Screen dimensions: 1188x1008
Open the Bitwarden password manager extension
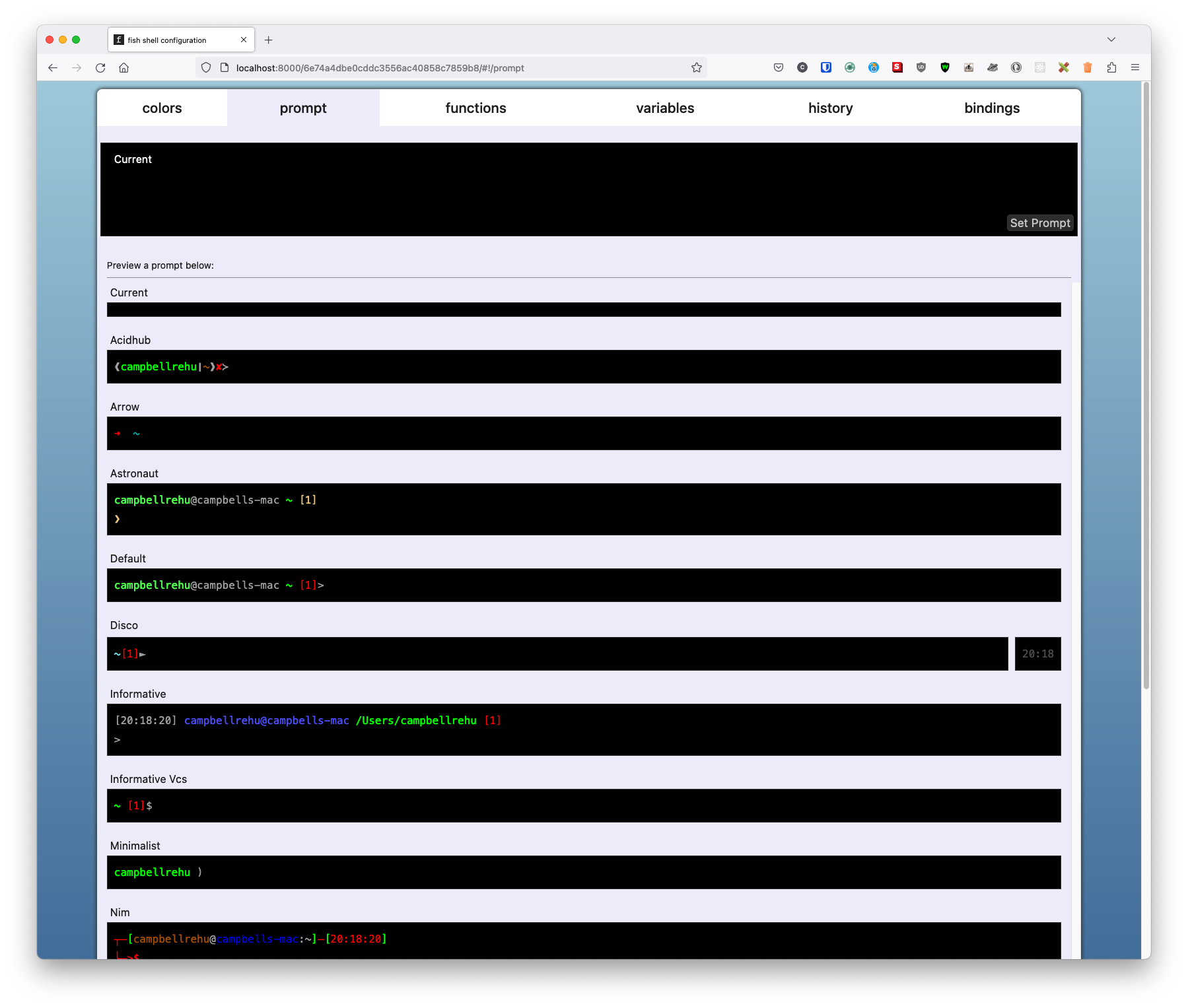[x=825, y=67]
